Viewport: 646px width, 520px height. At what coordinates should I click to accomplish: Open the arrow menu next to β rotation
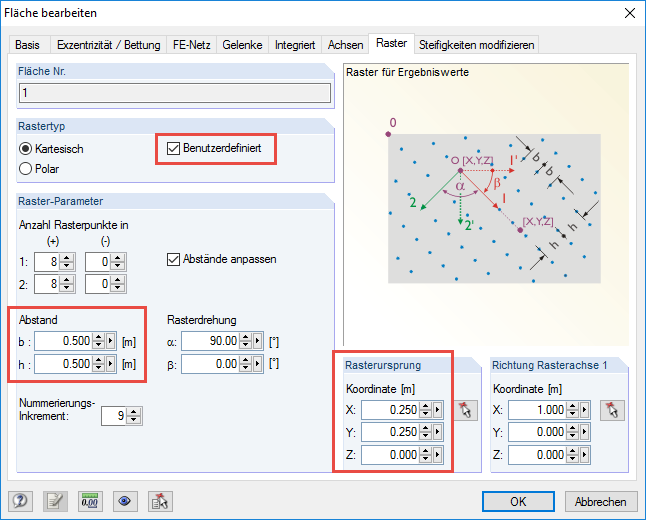[257, 364]
